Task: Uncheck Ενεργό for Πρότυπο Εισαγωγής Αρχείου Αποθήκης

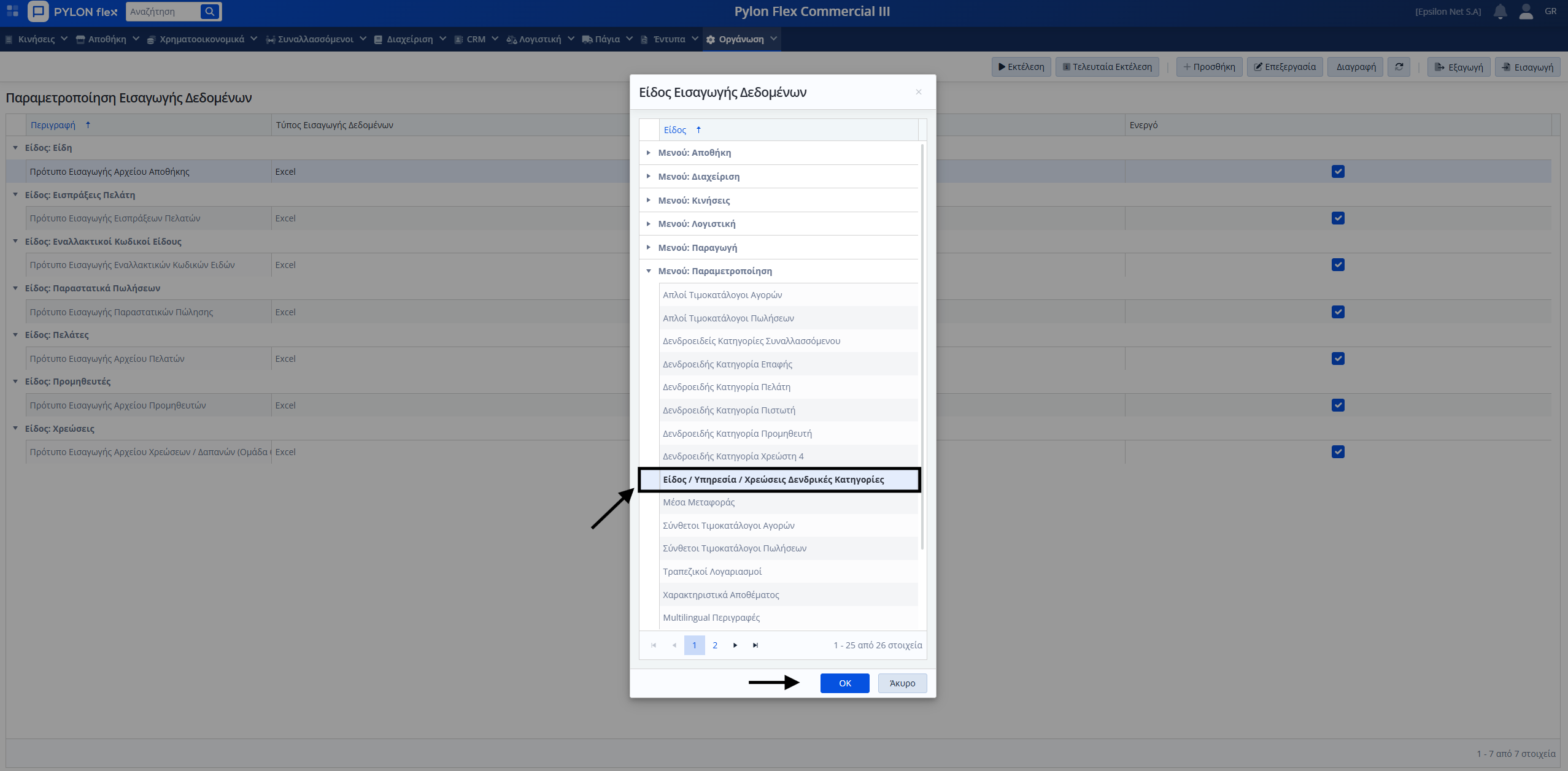Action: 1338,172
